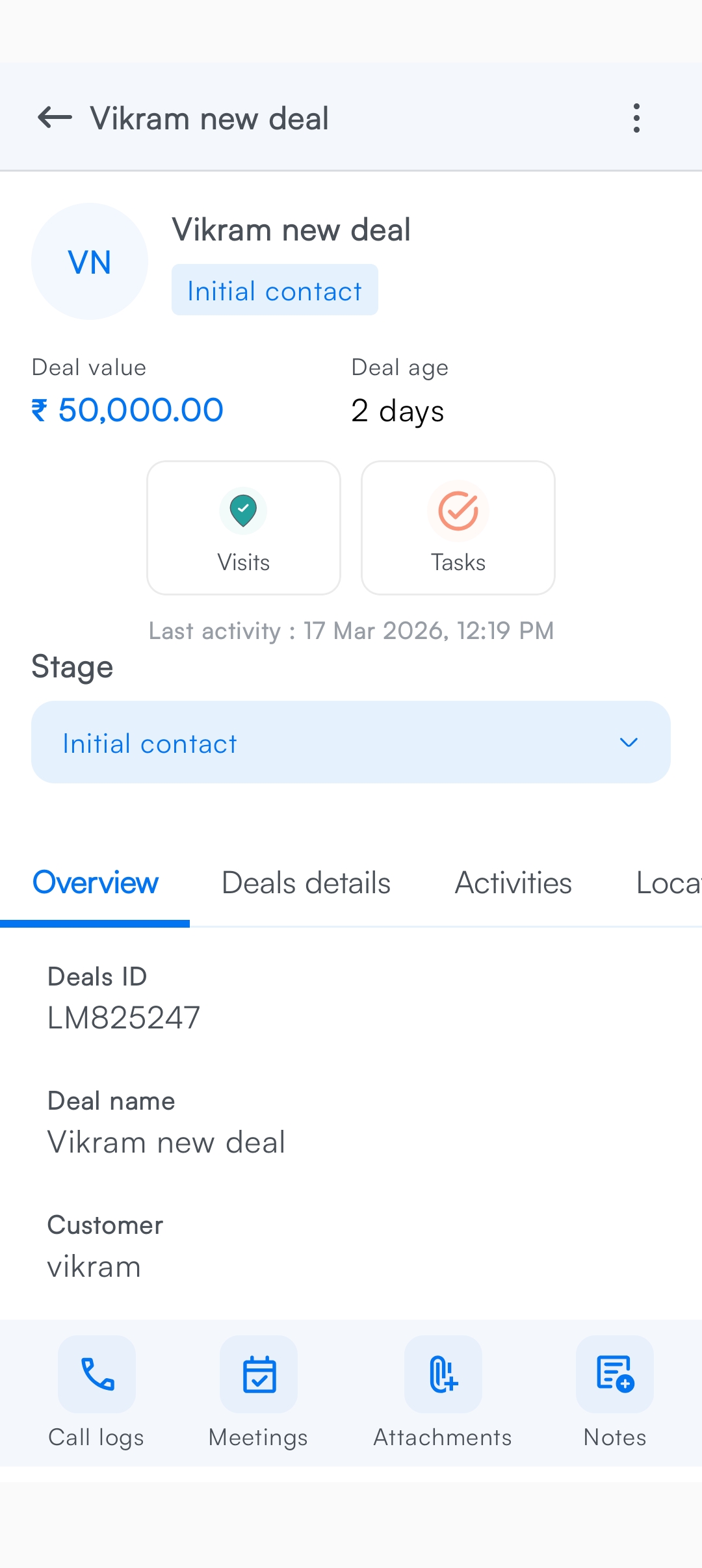This screenshot has height=1568, width=702.
Task: Open the partially visible Location tab
Action: [x=668, y=883]
